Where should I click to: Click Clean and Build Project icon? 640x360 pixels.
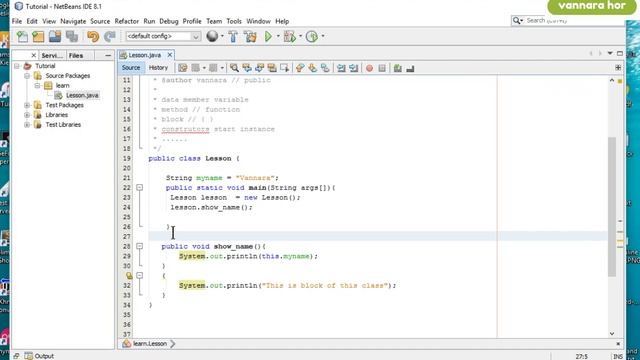(x=250, y=36)
